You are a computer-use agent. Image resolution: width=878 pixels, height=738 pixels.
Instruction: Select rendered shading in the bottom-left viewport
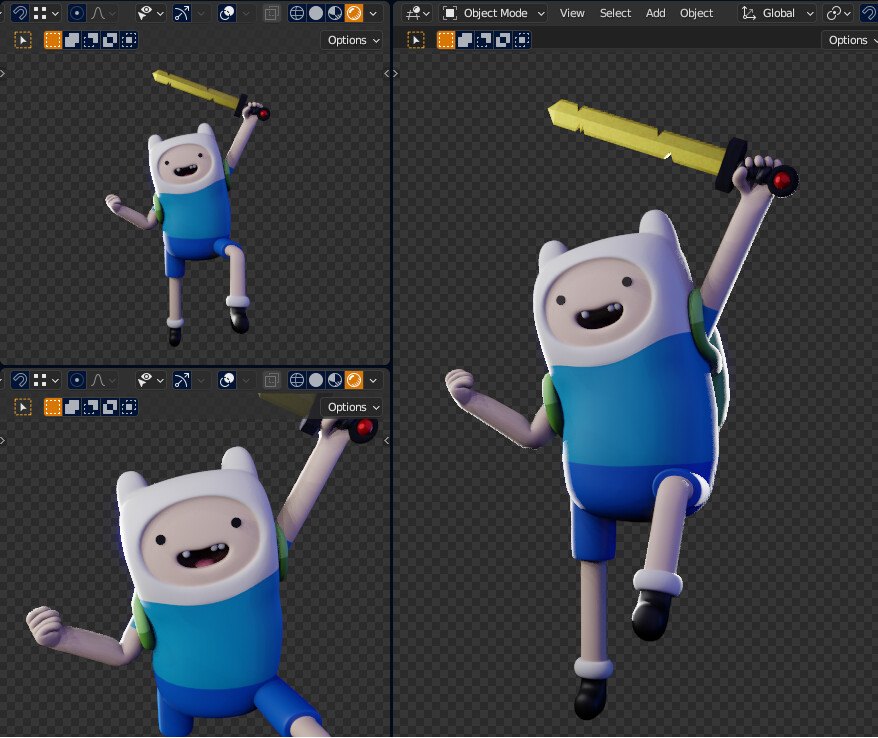tap(353, 380)
